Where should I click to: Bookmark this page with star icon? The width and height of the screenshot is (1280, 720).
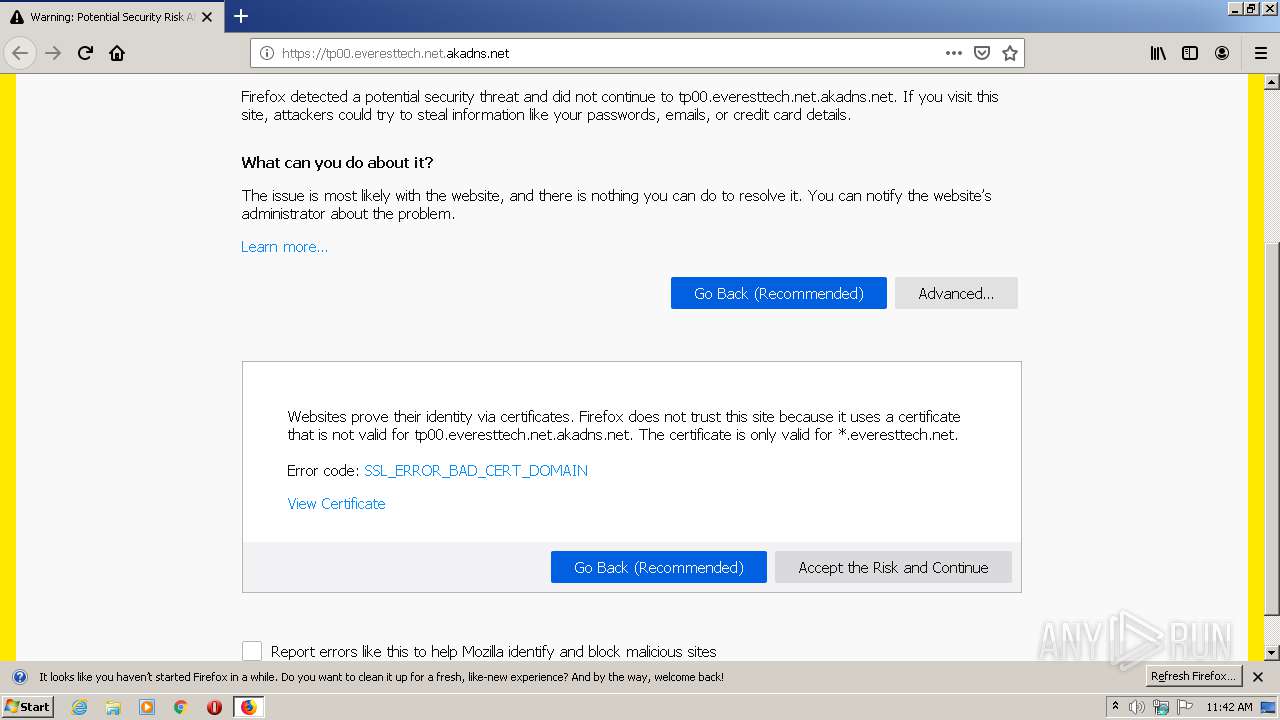[x=1010, y=53]
